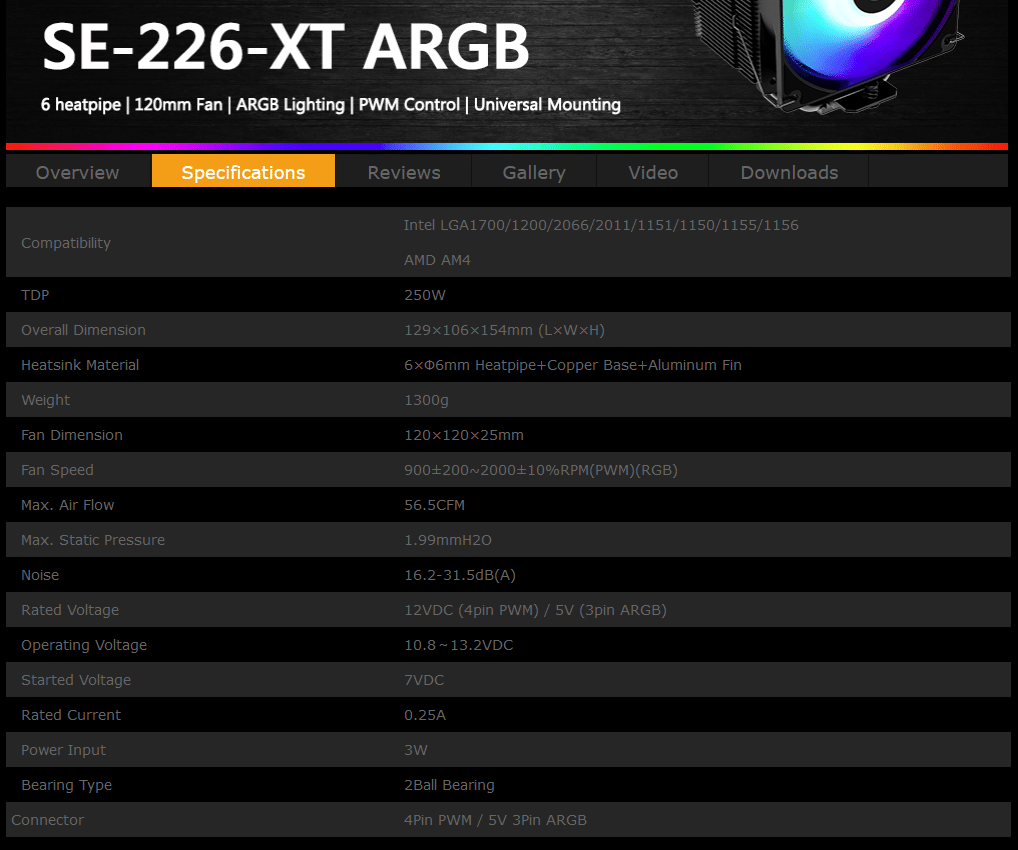Click the 0.25A value
The image size is (1018, 850).
425,716
